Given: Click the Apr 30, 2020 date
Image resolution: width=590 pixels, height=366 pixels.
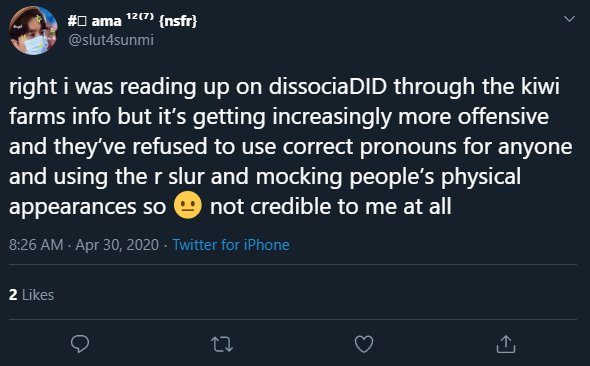Looking at the screenshot, I should (x=117, y=245).
